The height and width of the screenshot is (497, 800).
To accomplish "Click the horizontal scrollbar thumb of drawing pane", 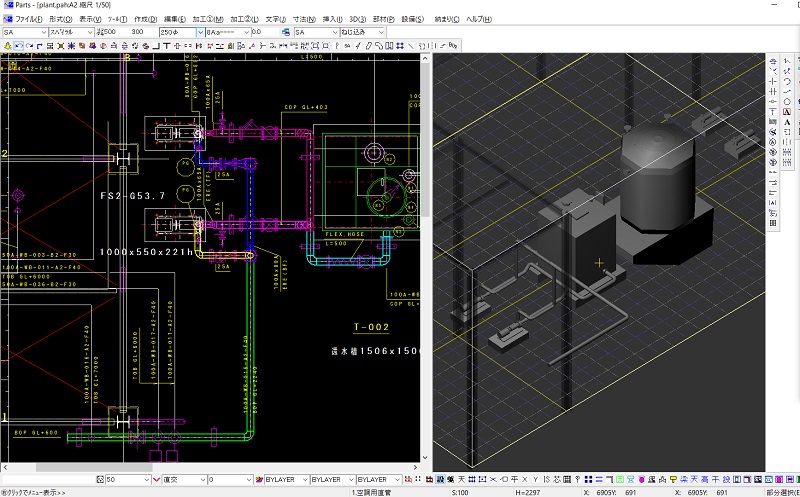I will click(x=94, y=467).
